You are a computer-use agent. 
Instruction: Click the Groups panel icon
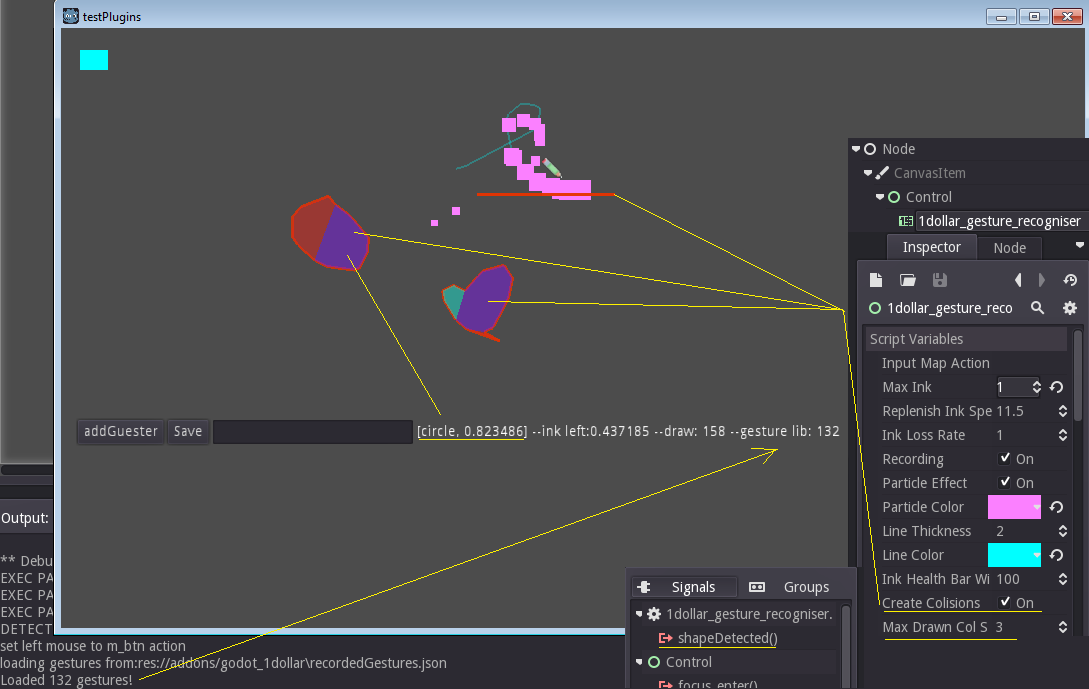[x=757, y=587]
